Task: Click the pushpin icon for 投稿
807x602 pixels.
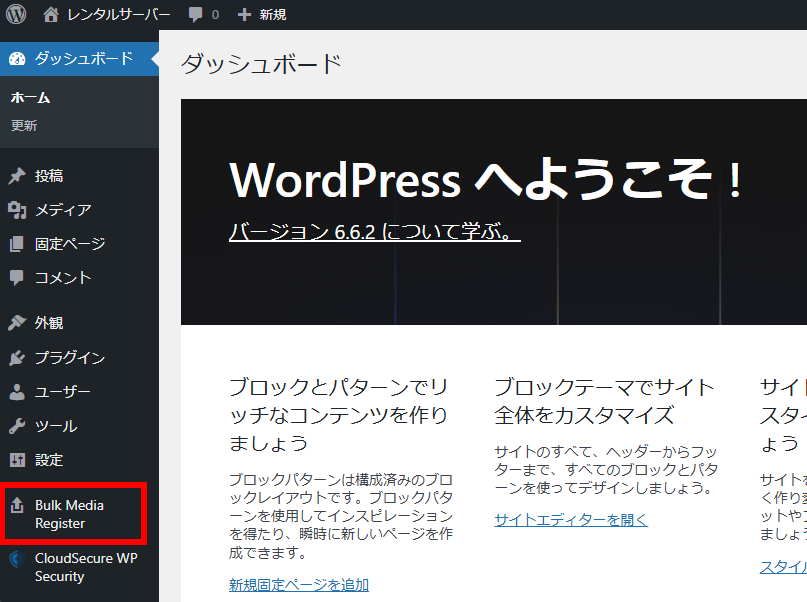Action: tap(17, 177)
